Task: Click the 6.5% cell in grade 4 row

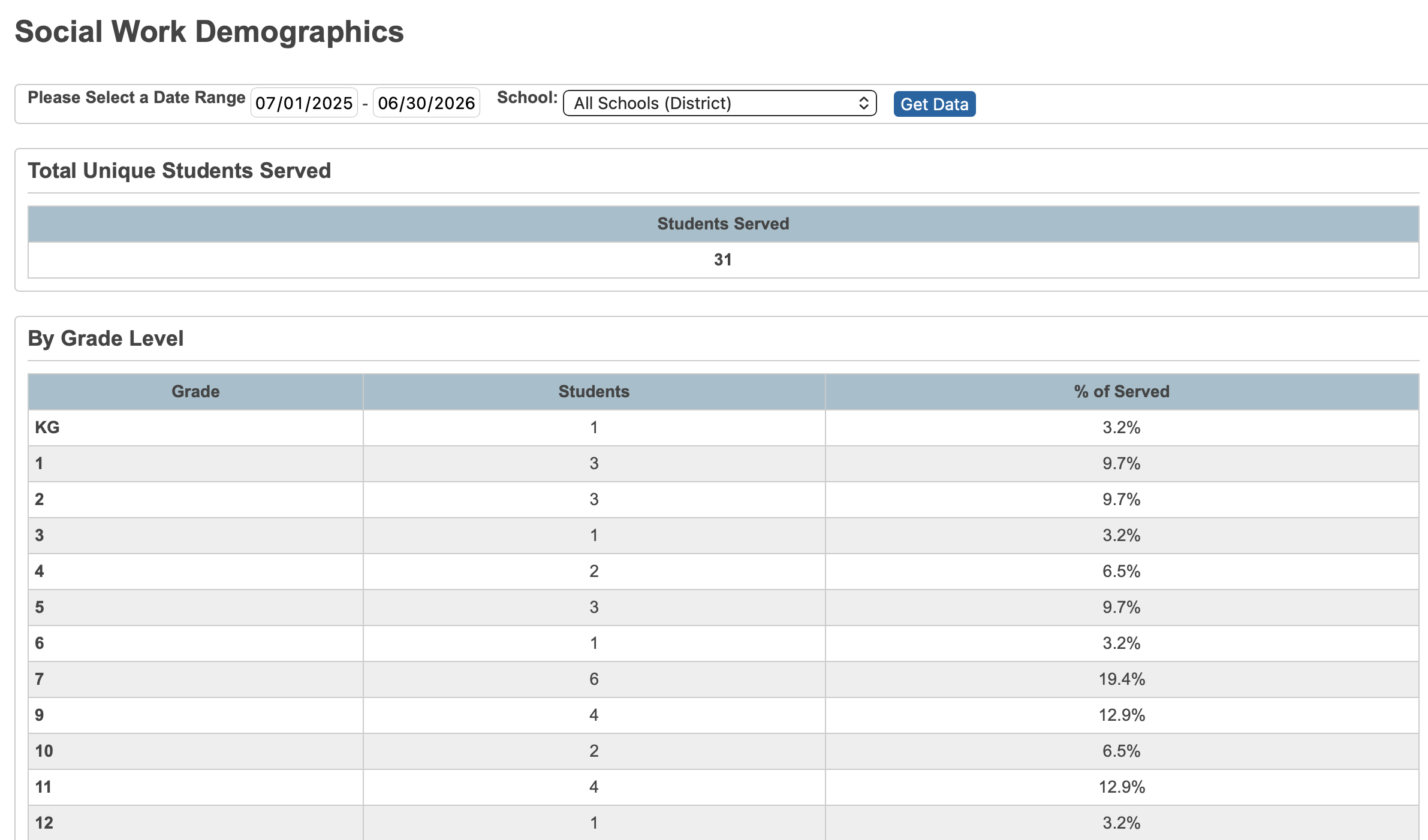Action: (x=1122, y=571)
